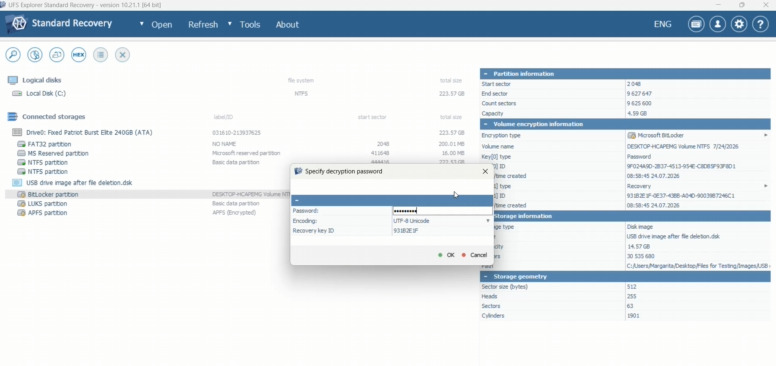The width and height of the screenshot is (776, 366).
Task: Close the Specify decryption password dialog
Action: click(x=485, y=172)
